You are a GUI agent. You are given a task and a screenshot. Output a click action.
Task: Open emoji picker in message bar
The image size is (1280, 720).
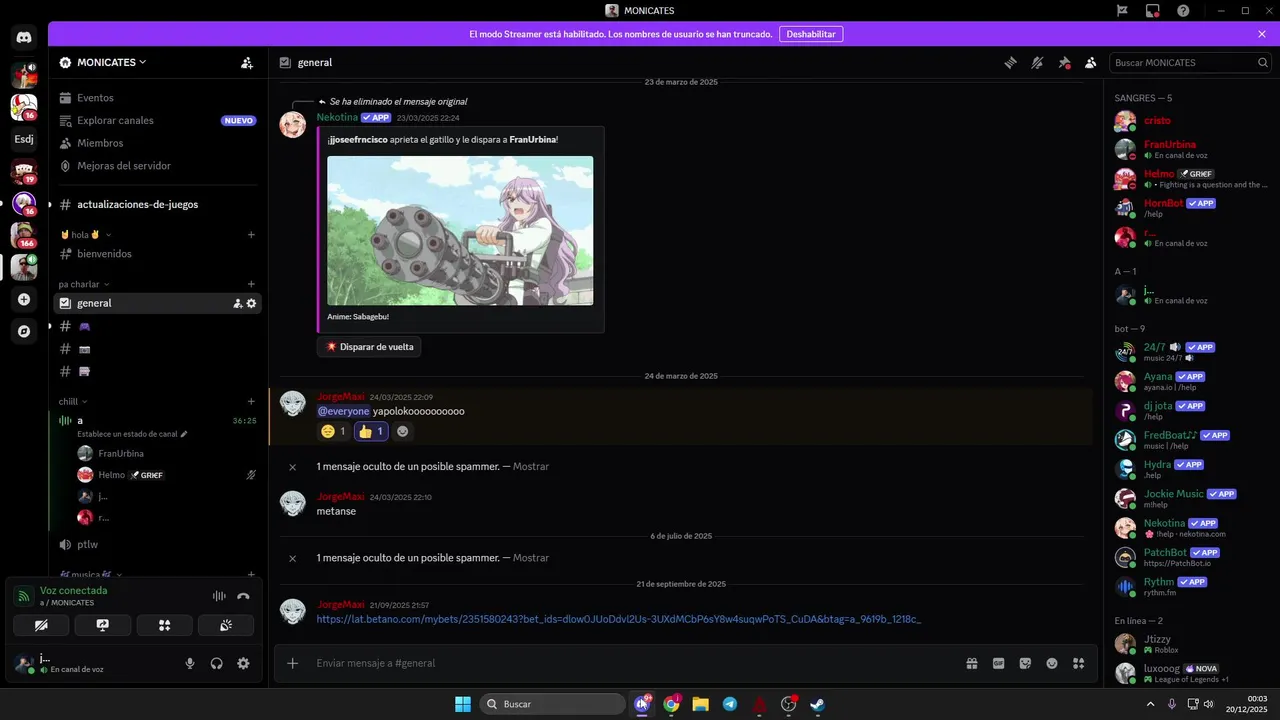1052,663
